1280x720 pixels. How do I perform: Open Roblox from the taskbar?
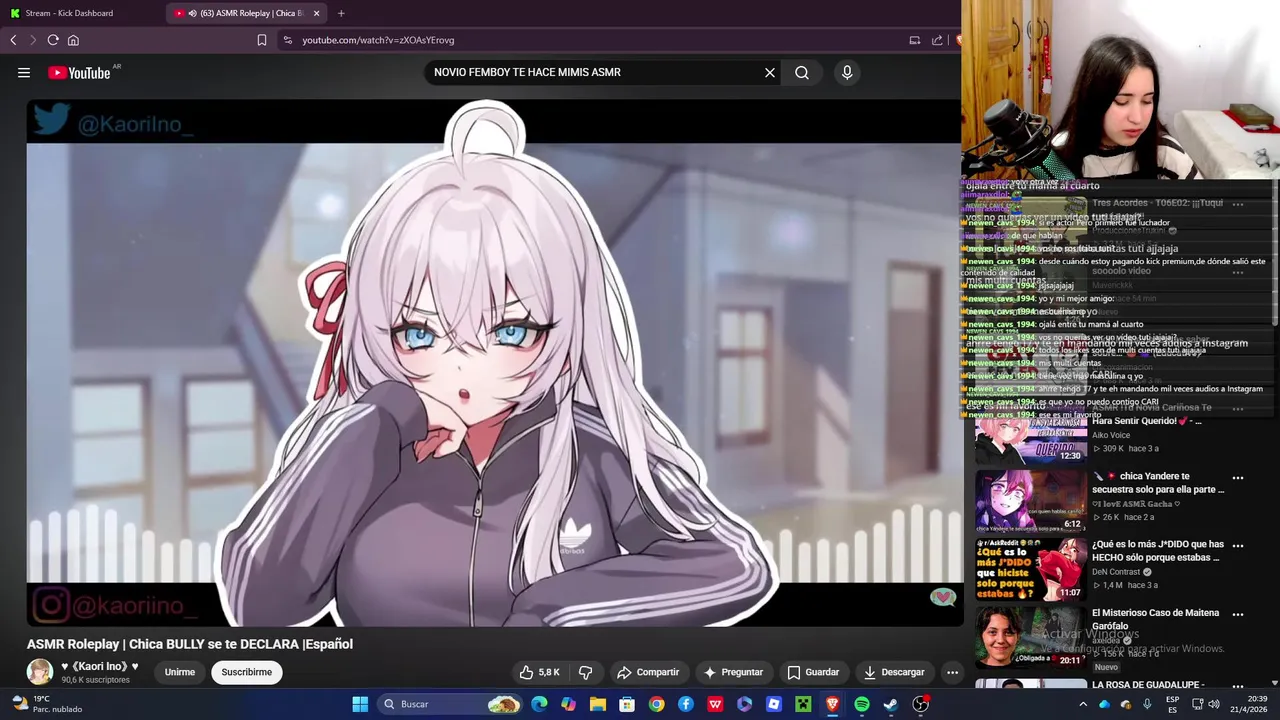774,704
